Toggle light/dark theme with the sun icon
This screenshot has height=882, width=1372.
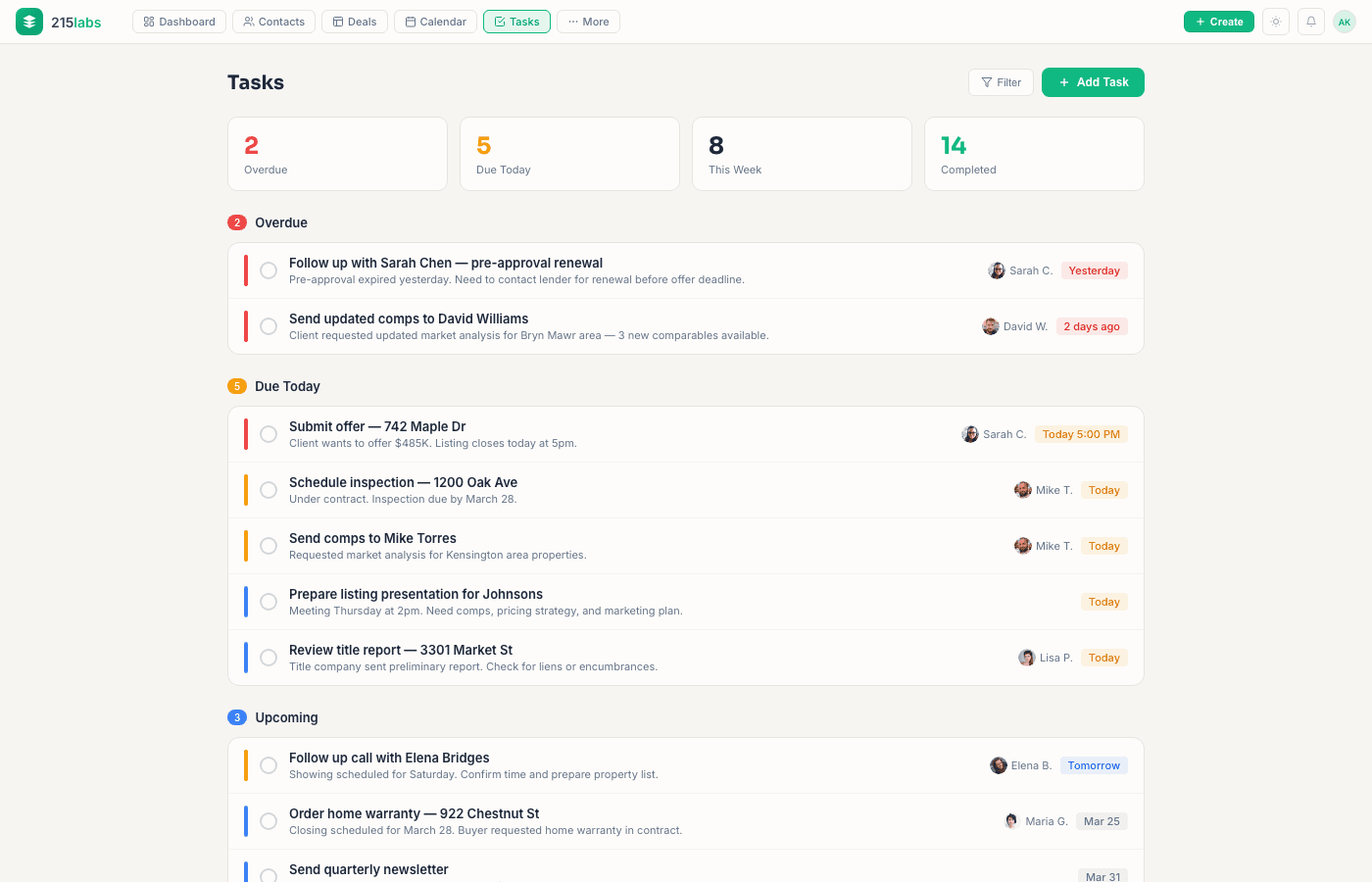1275,21
